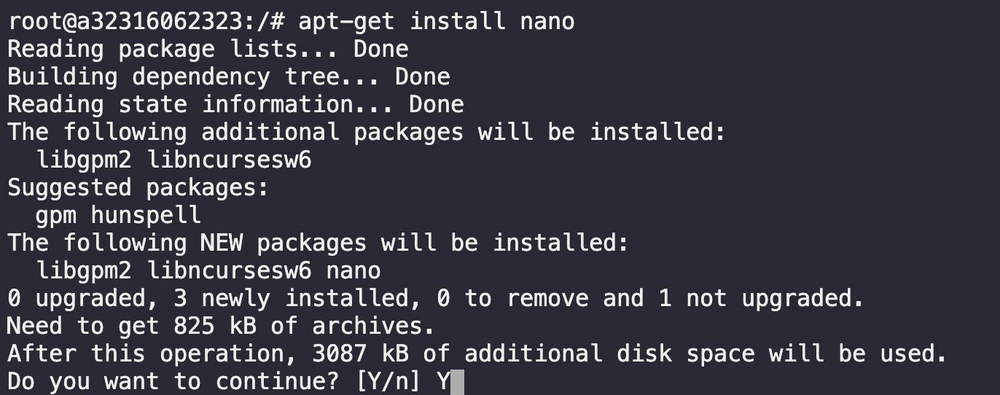
Task: Click the terminal cursor block after Y
Action: 457,382
